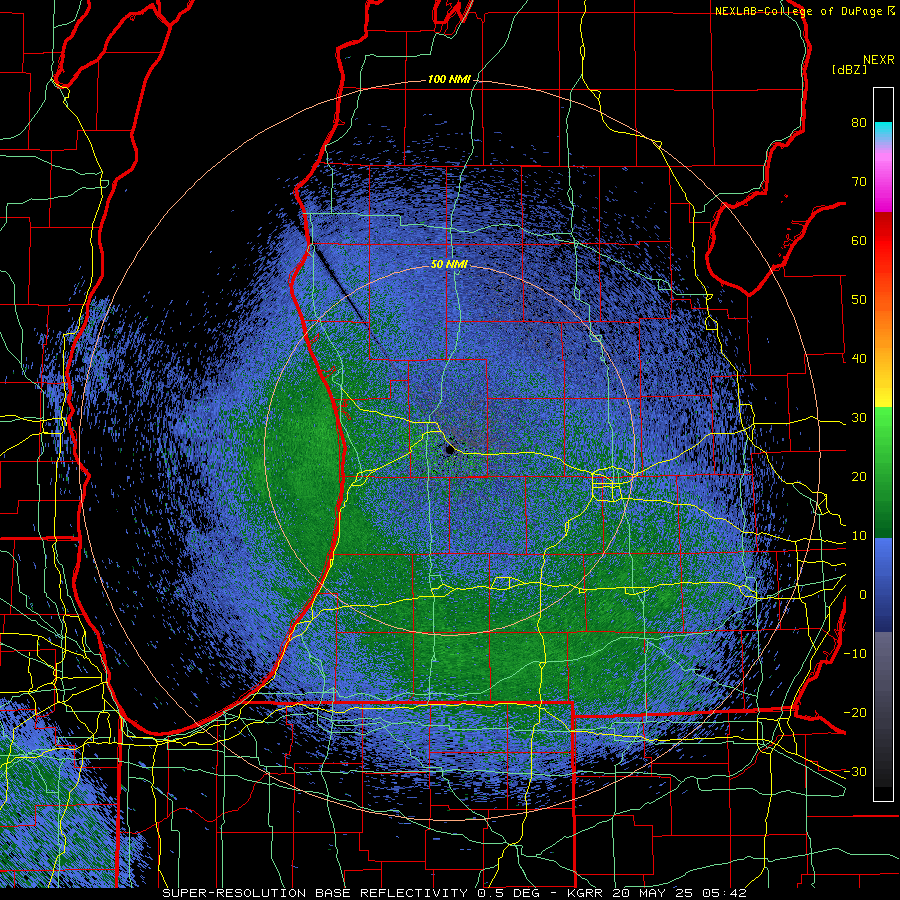Click the -20 value on dBZ scale

[855, 712]
